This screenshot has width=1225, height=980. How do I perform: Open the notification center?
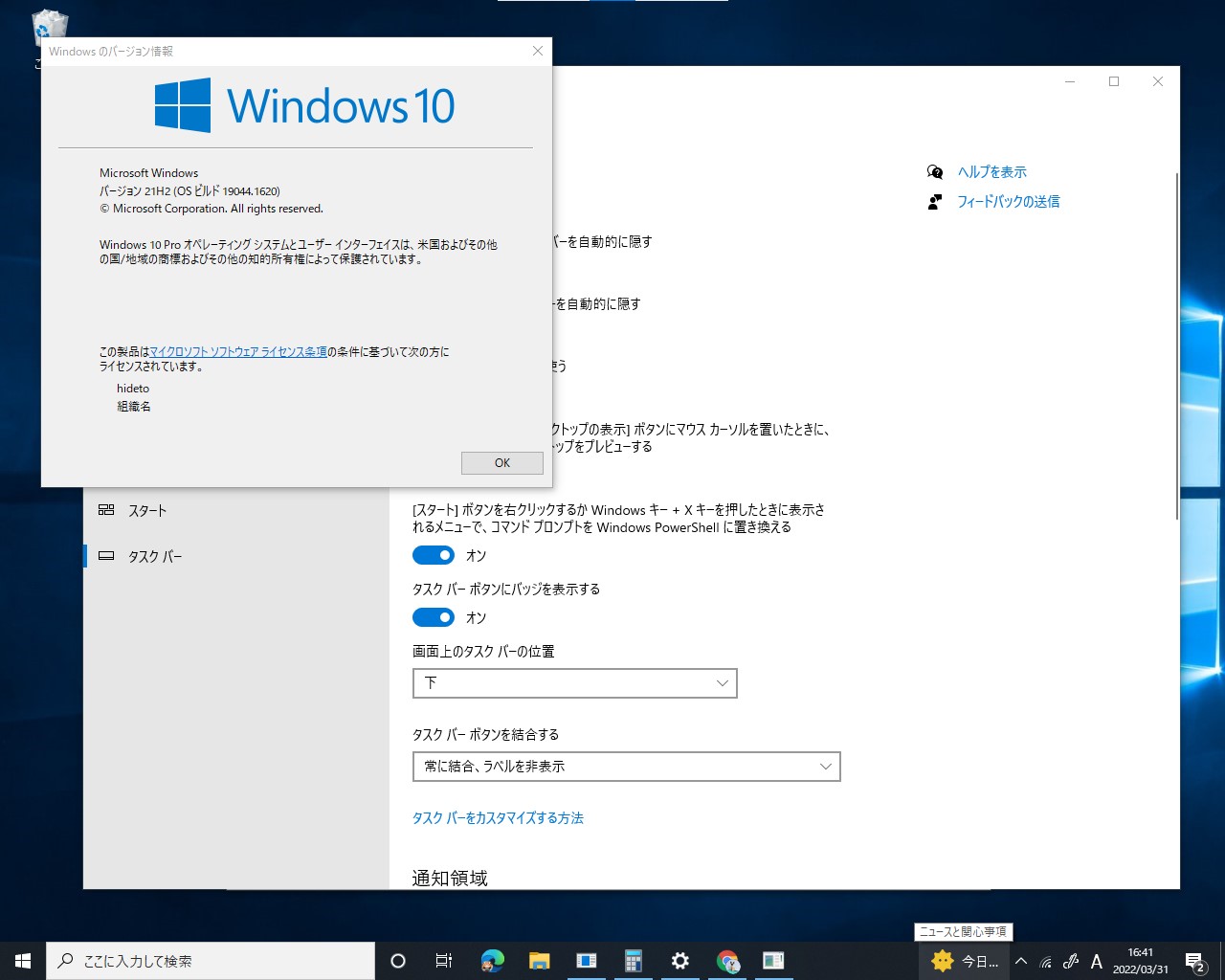coord(1195,960)
